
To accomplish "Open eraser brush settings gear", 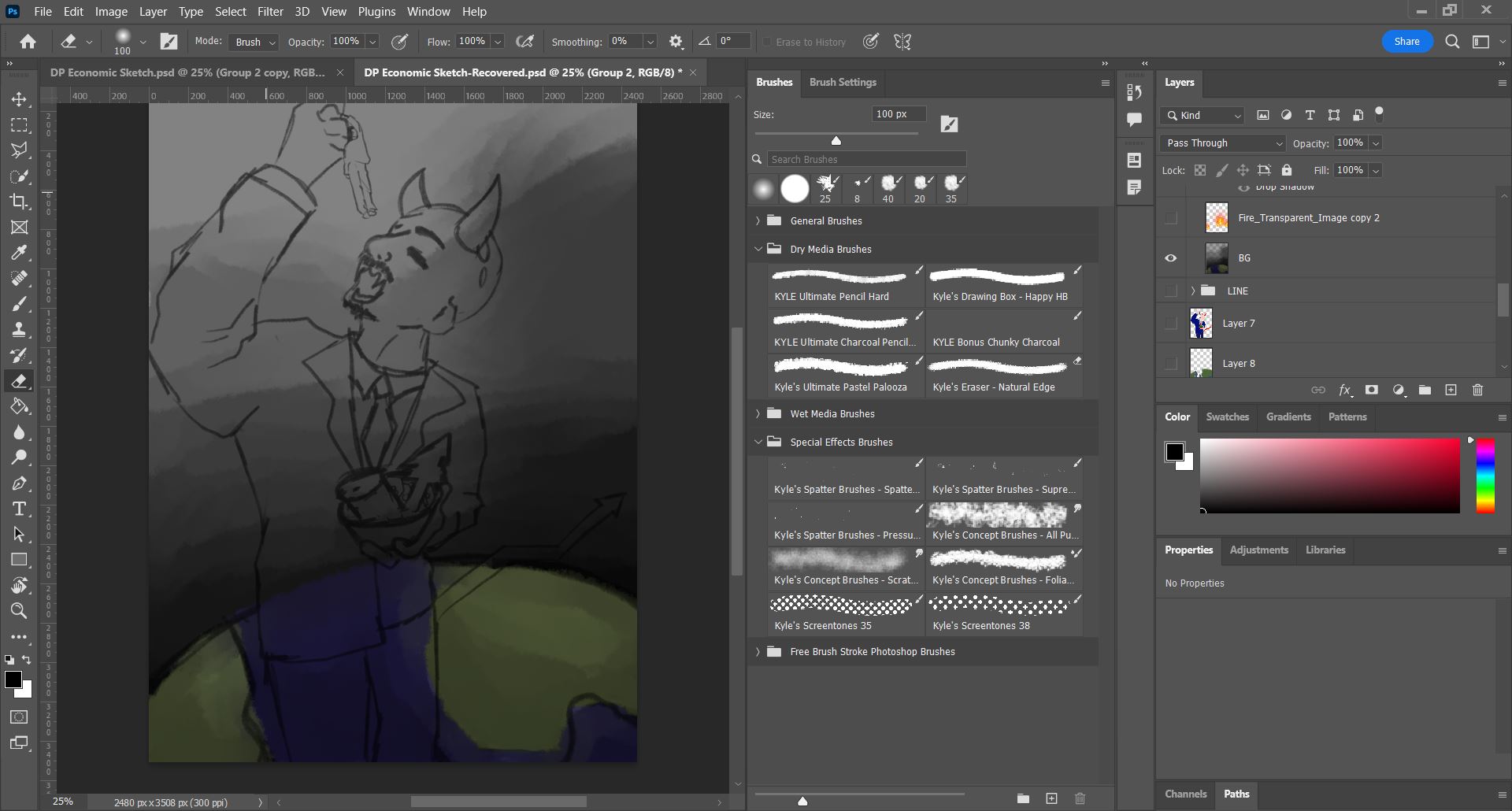I will coord(676,42).
